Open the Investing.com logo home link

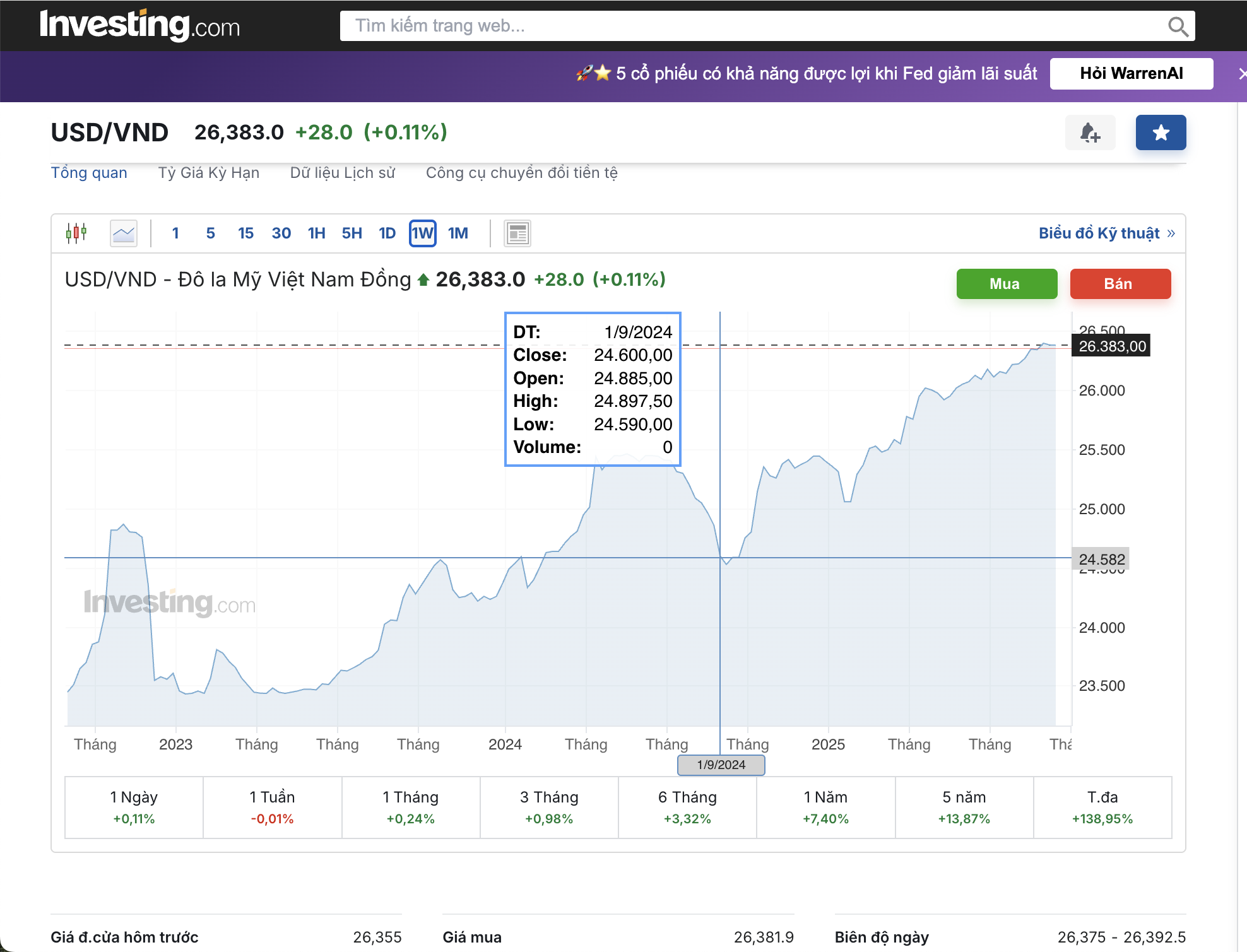click(139, 25)
